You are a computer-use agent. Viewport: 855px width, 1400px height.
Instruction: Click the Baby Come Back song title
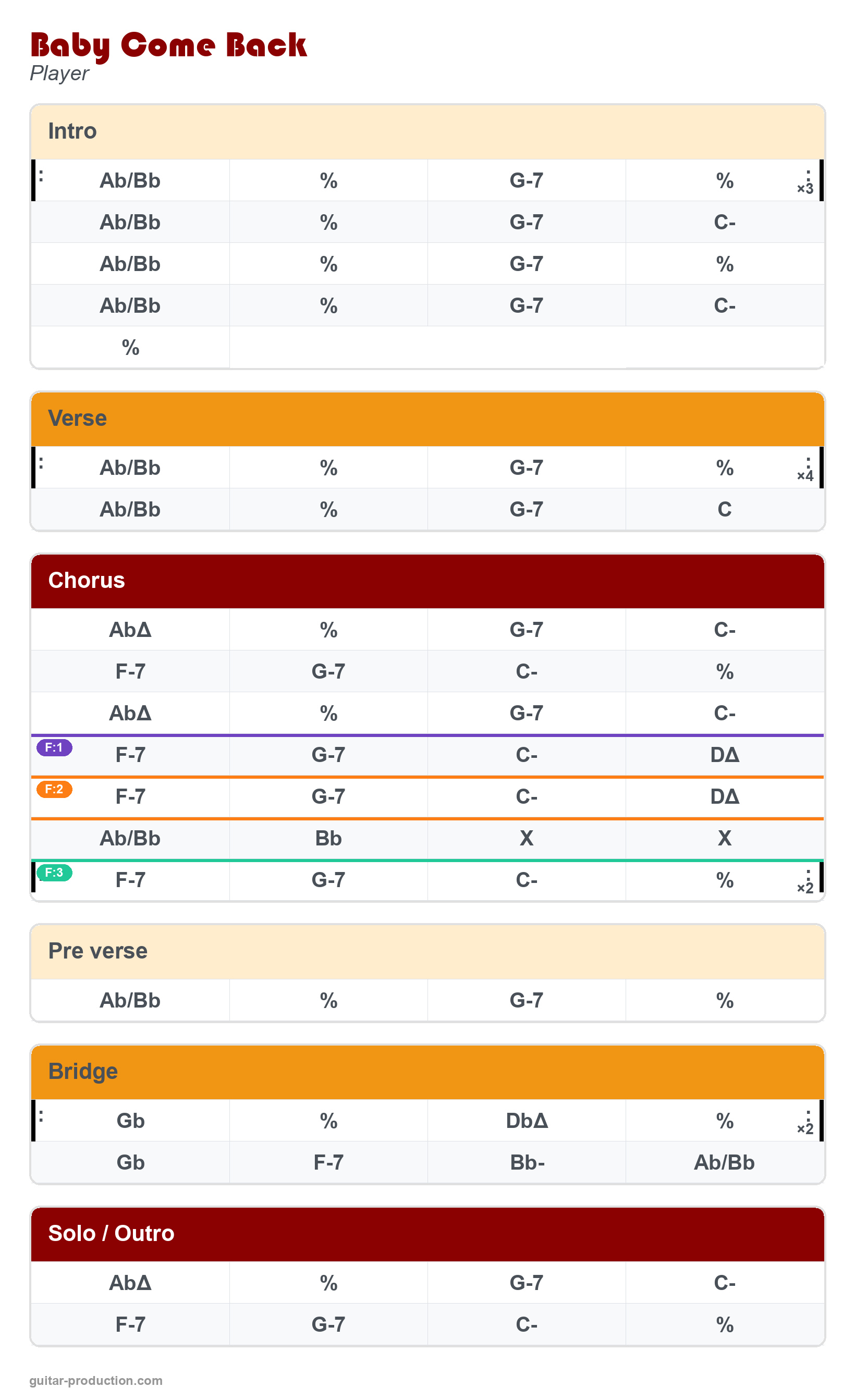(168, 45)
